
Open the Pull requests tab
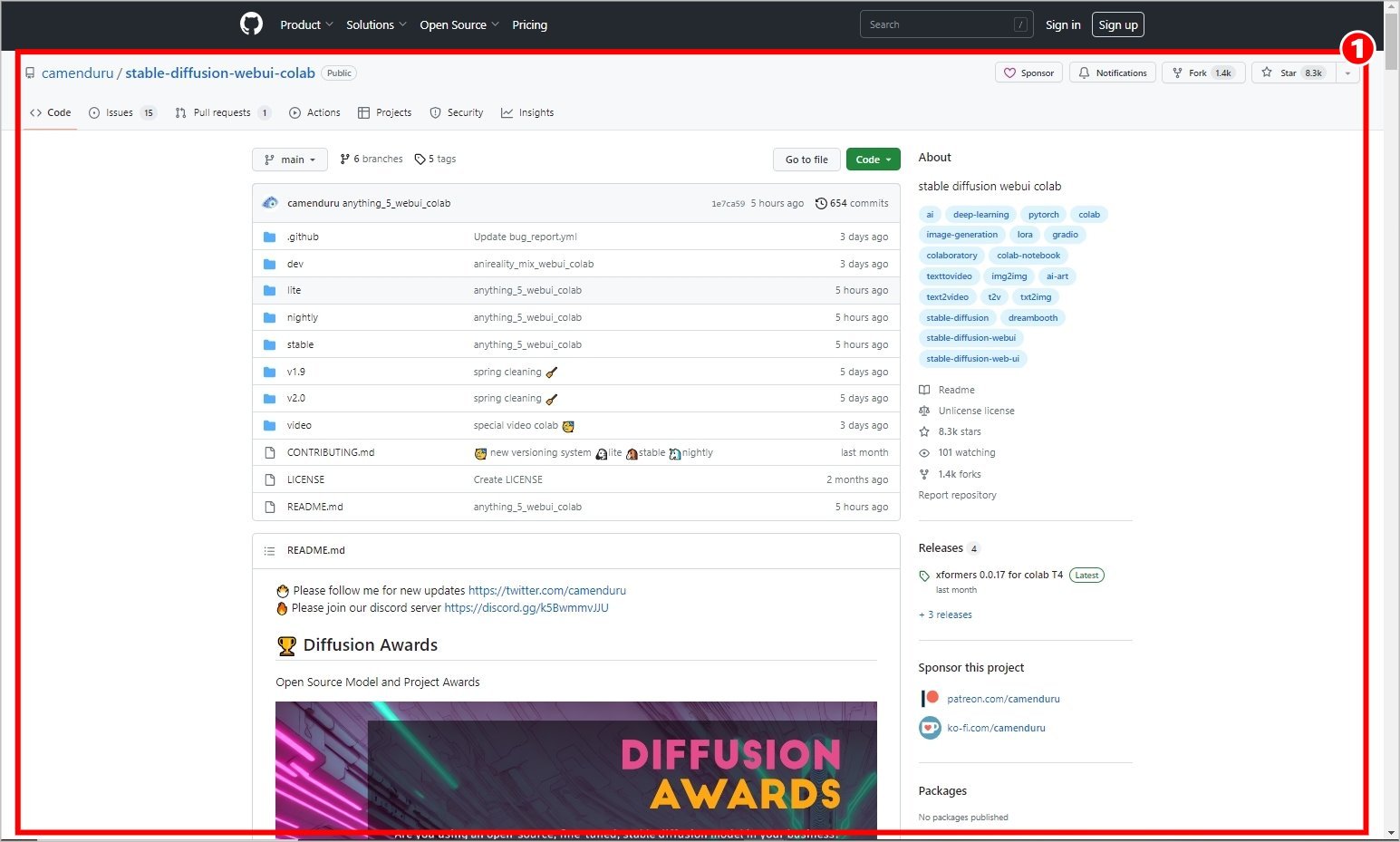coord(223,112)
